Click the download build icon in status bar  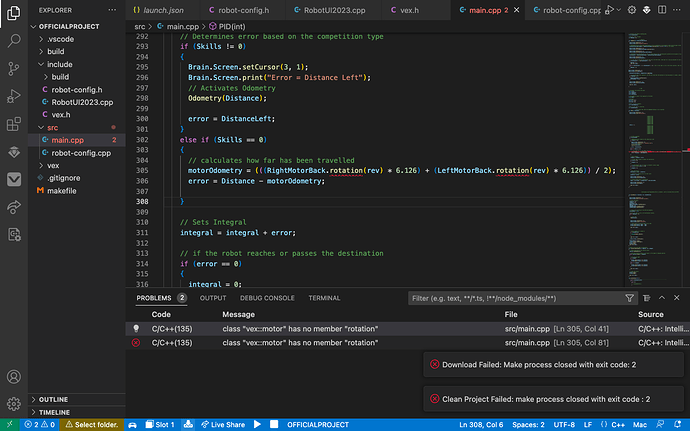tap(188, 425)
